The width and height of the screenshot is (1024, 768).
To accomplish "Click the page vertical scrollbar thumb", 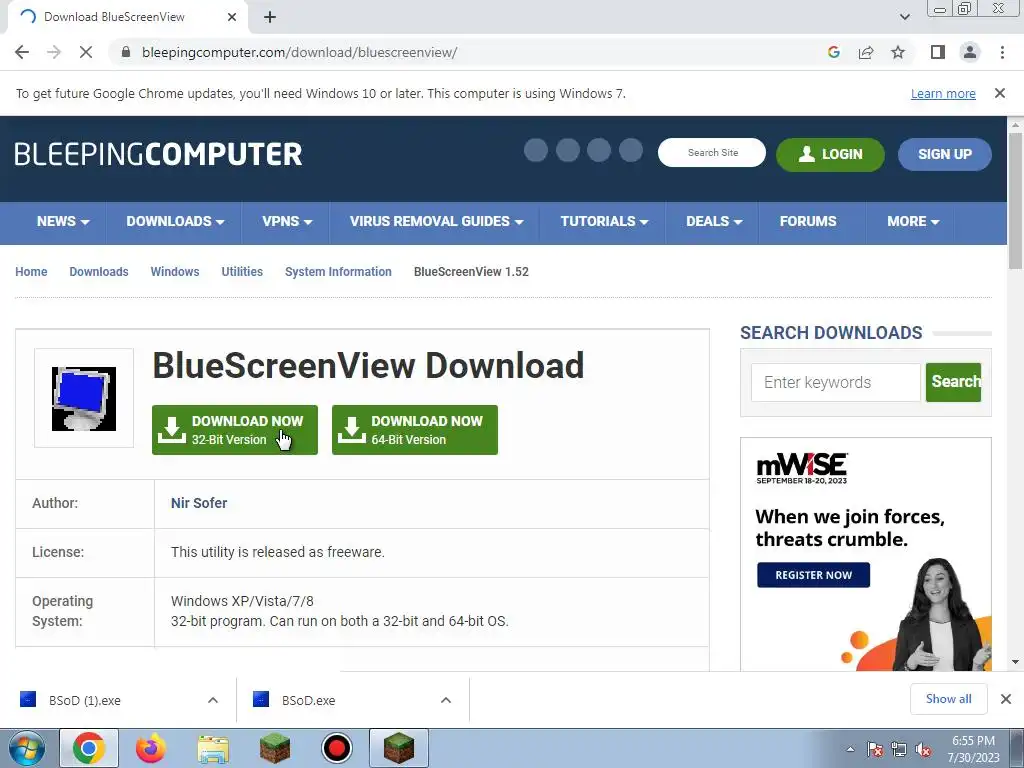I will click(x=1015, y=199).
